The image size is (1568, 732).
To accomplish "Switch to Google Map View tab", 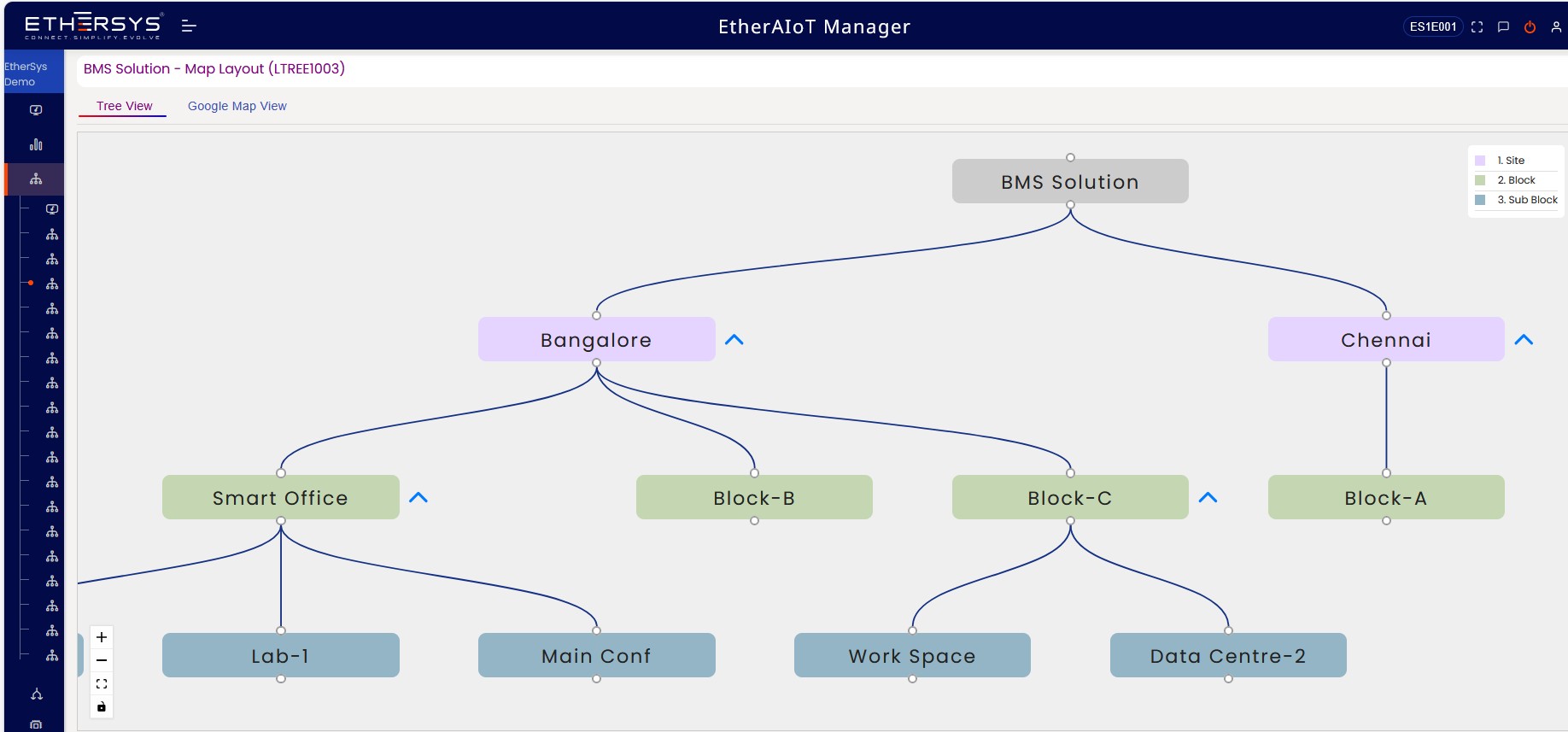I will [237, 106].
